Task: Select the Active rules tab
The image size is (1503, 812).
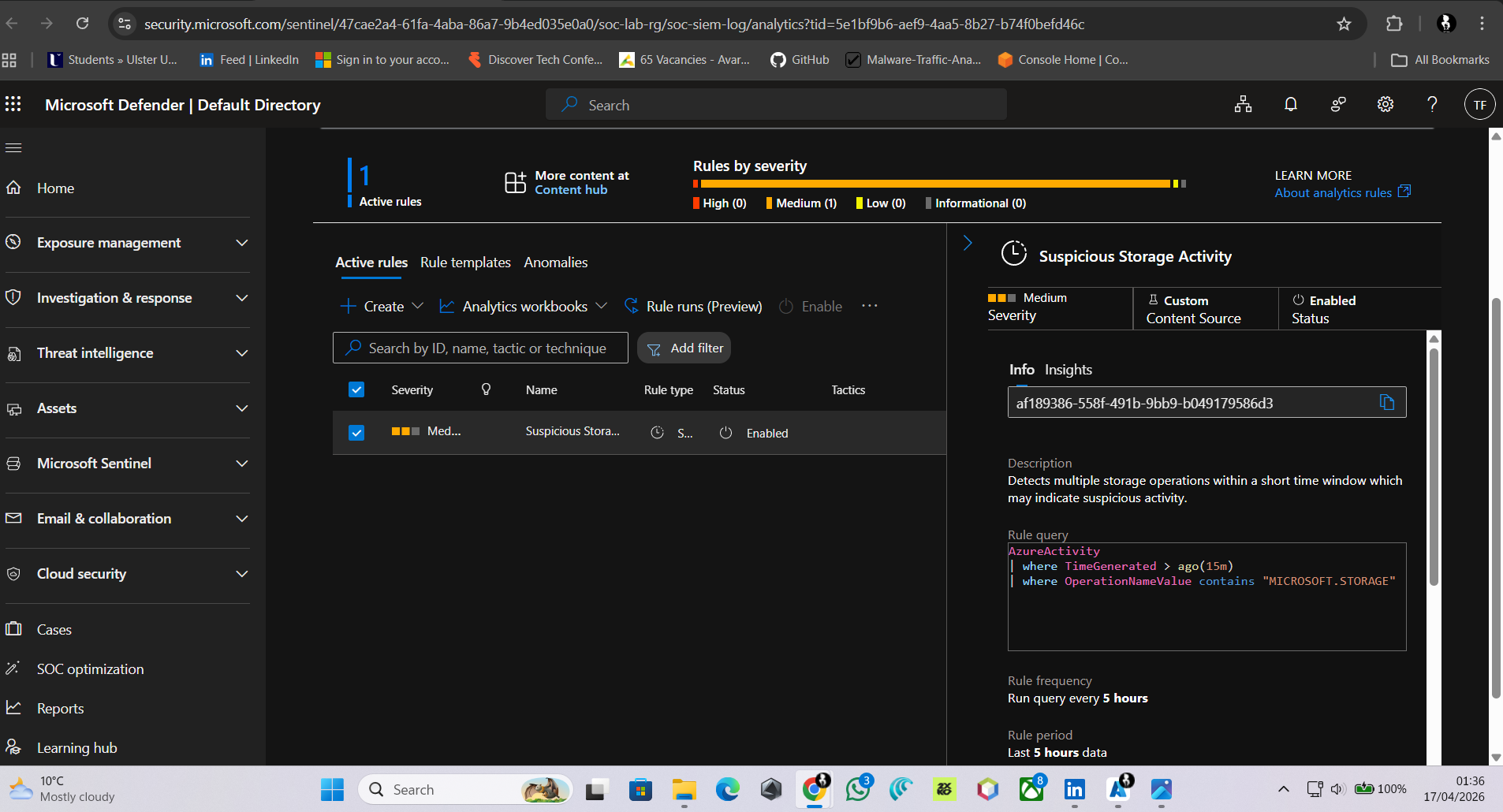Action: point(371,263)
